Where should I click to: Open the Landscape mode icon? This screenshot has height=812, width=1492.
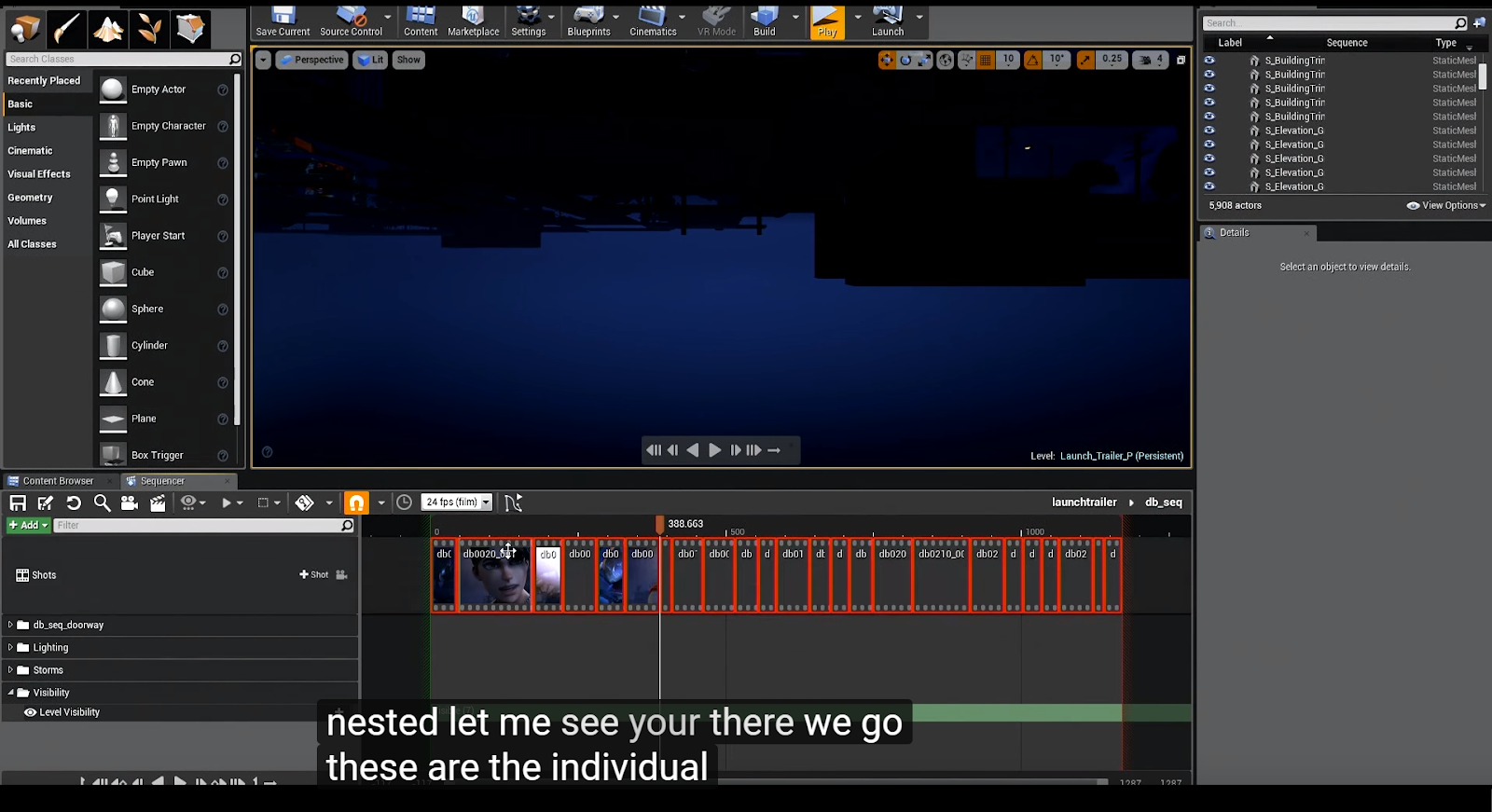108,29
